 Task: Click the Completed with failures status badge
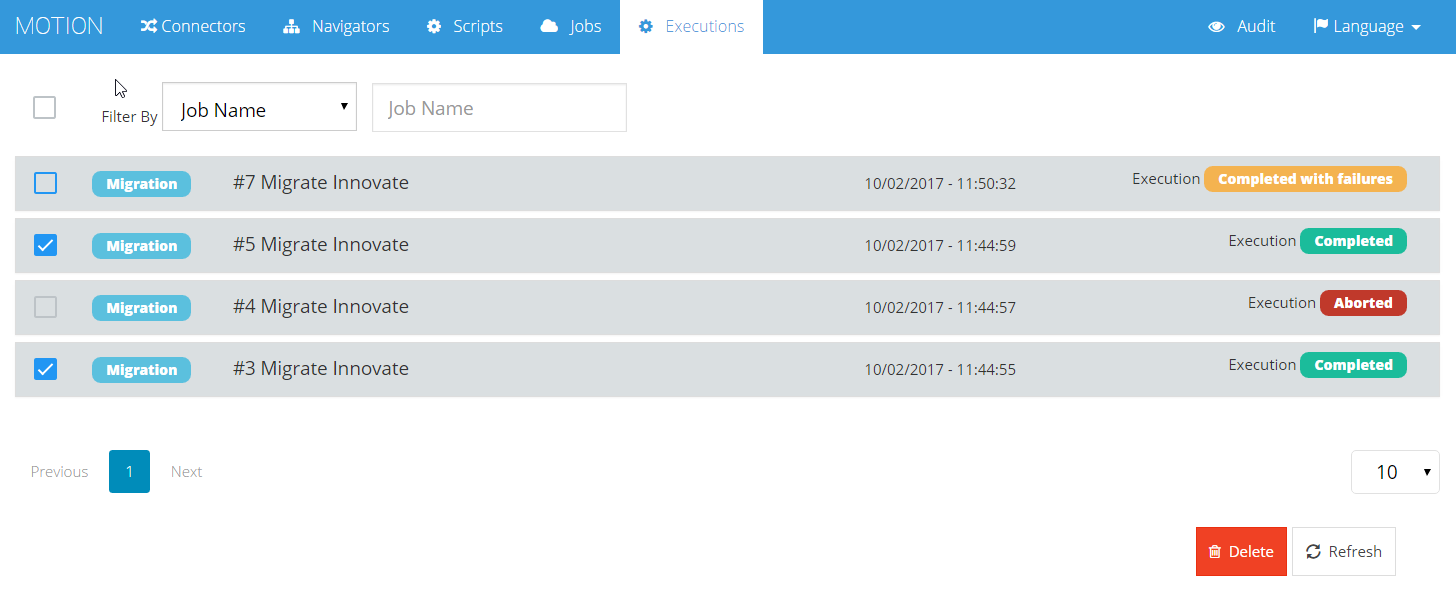tap(1305, 179)
